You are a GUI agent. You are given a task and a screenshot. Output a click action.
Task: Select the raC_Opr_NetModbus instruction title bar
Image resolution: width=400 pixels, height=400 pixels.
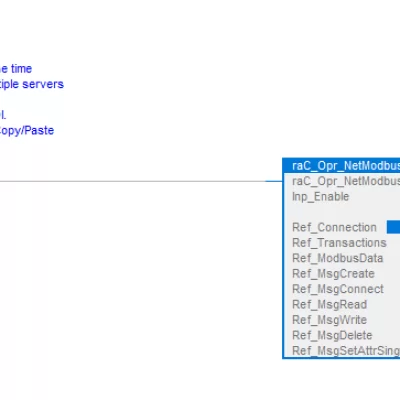click(x=342, y=166)
